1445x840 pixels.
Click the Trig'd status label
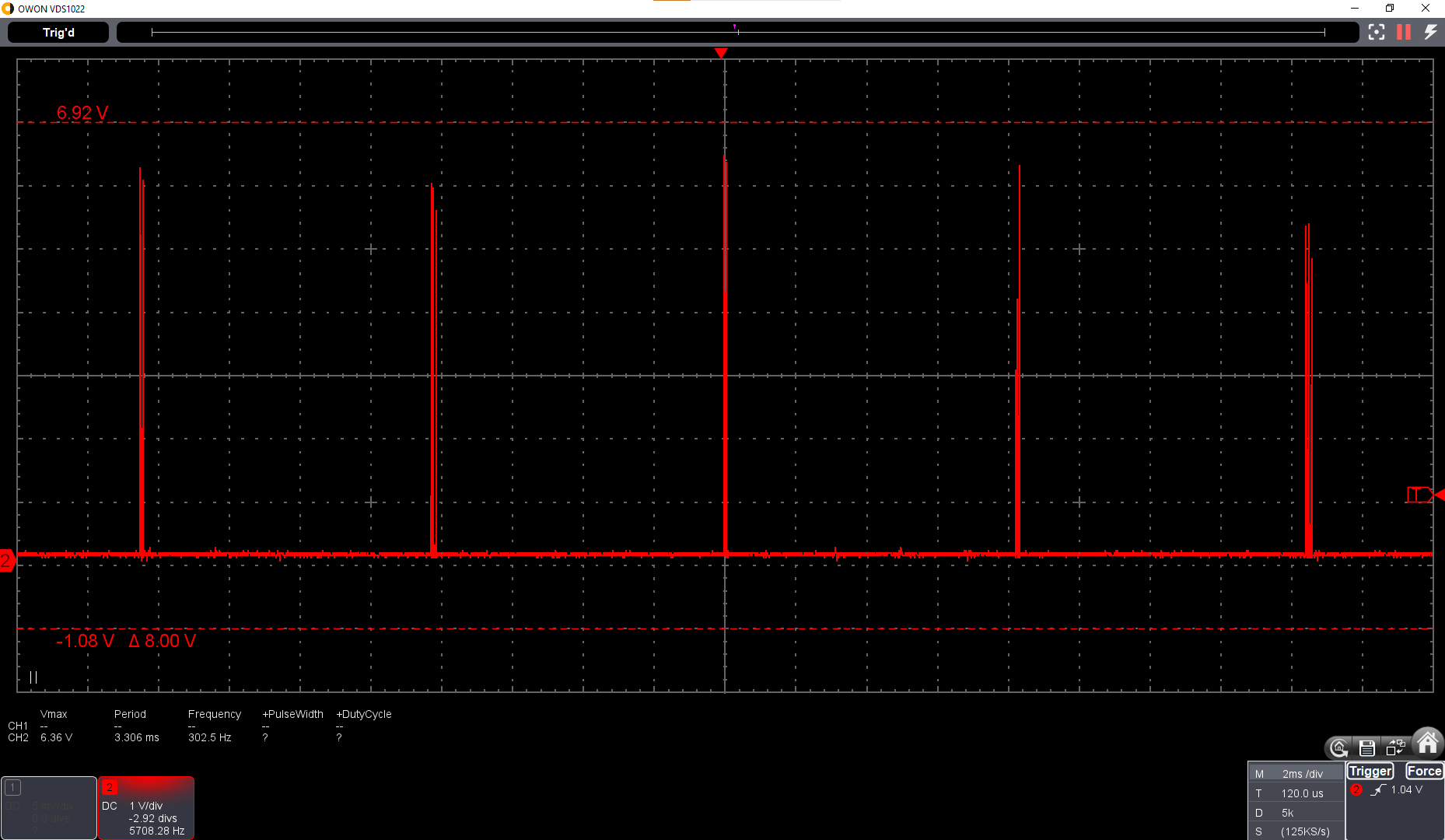[57, 32]
